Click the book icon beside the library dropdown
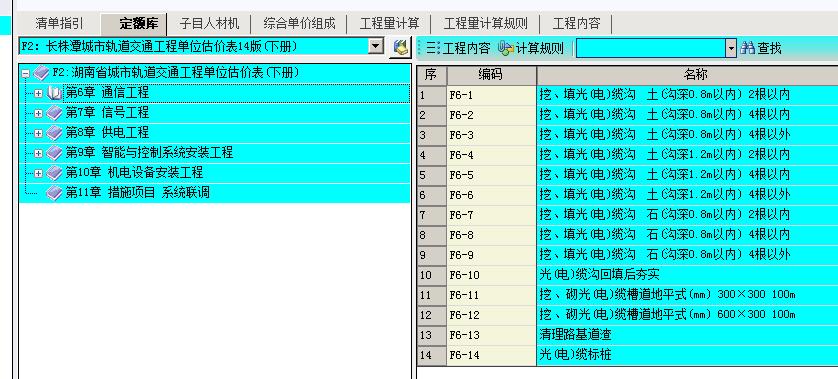 click(400, 47)
